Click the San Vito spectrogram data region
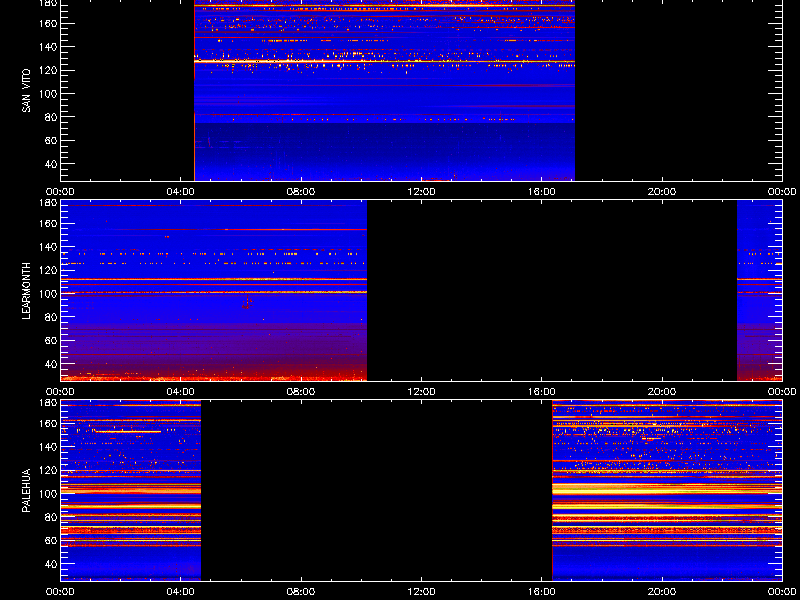The height and width of the screenshot is (600, 800). [x=384, y=90]
